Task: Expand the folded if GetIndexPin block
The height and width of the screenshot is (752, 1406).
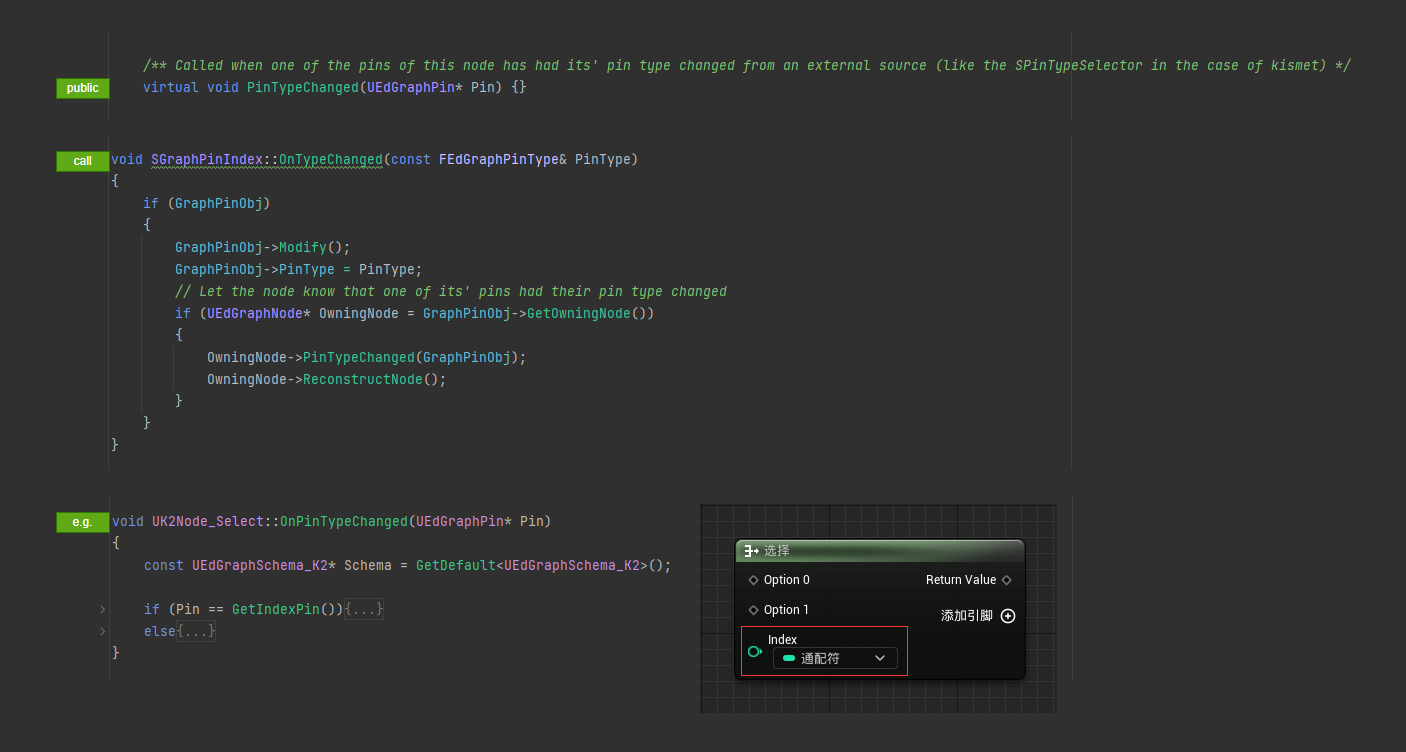Action: coord(102,609)
